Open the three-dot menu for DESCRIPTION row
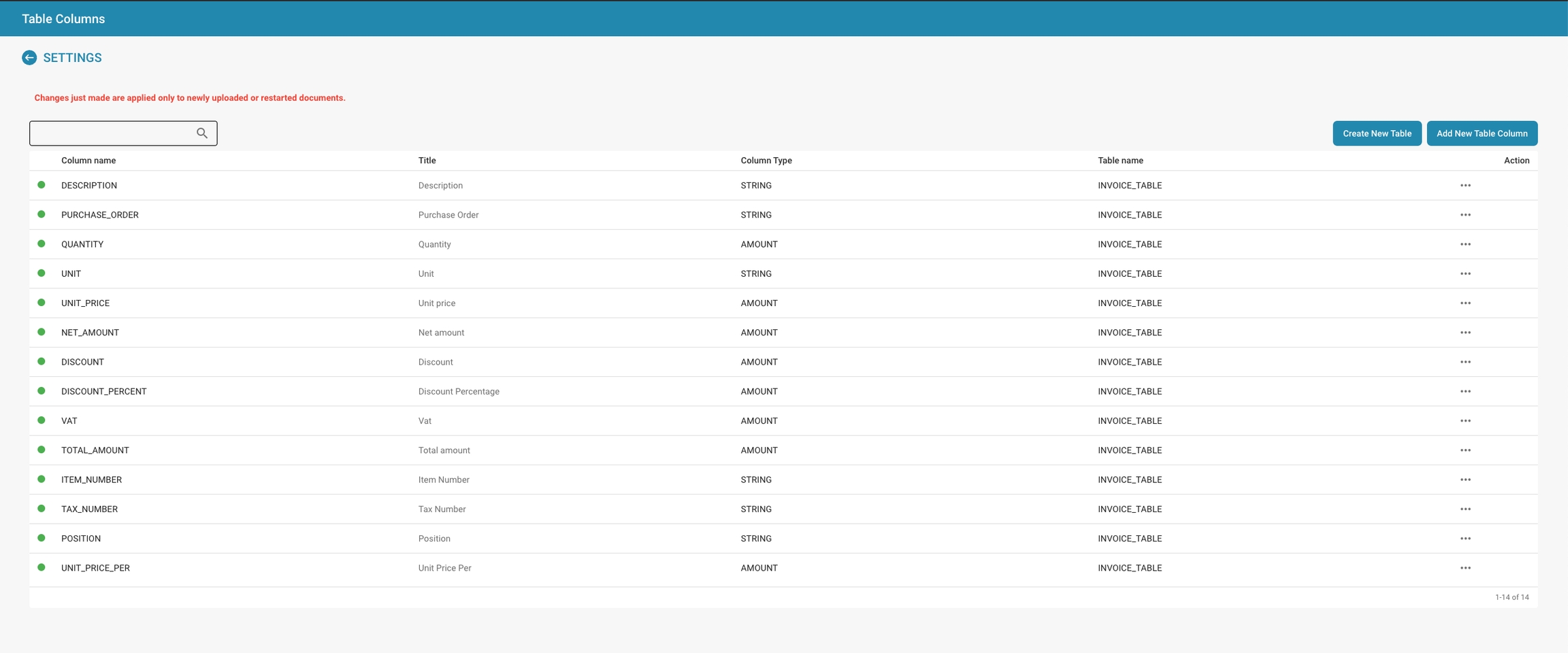1568x653 pixels. point(1465,186)
